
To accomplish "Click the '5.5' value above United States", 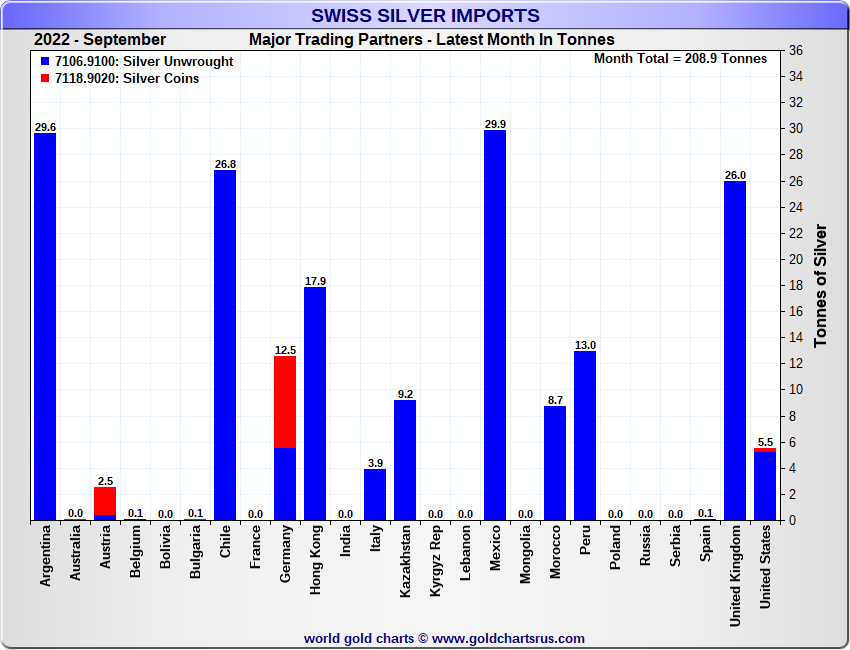I will 765,442.
